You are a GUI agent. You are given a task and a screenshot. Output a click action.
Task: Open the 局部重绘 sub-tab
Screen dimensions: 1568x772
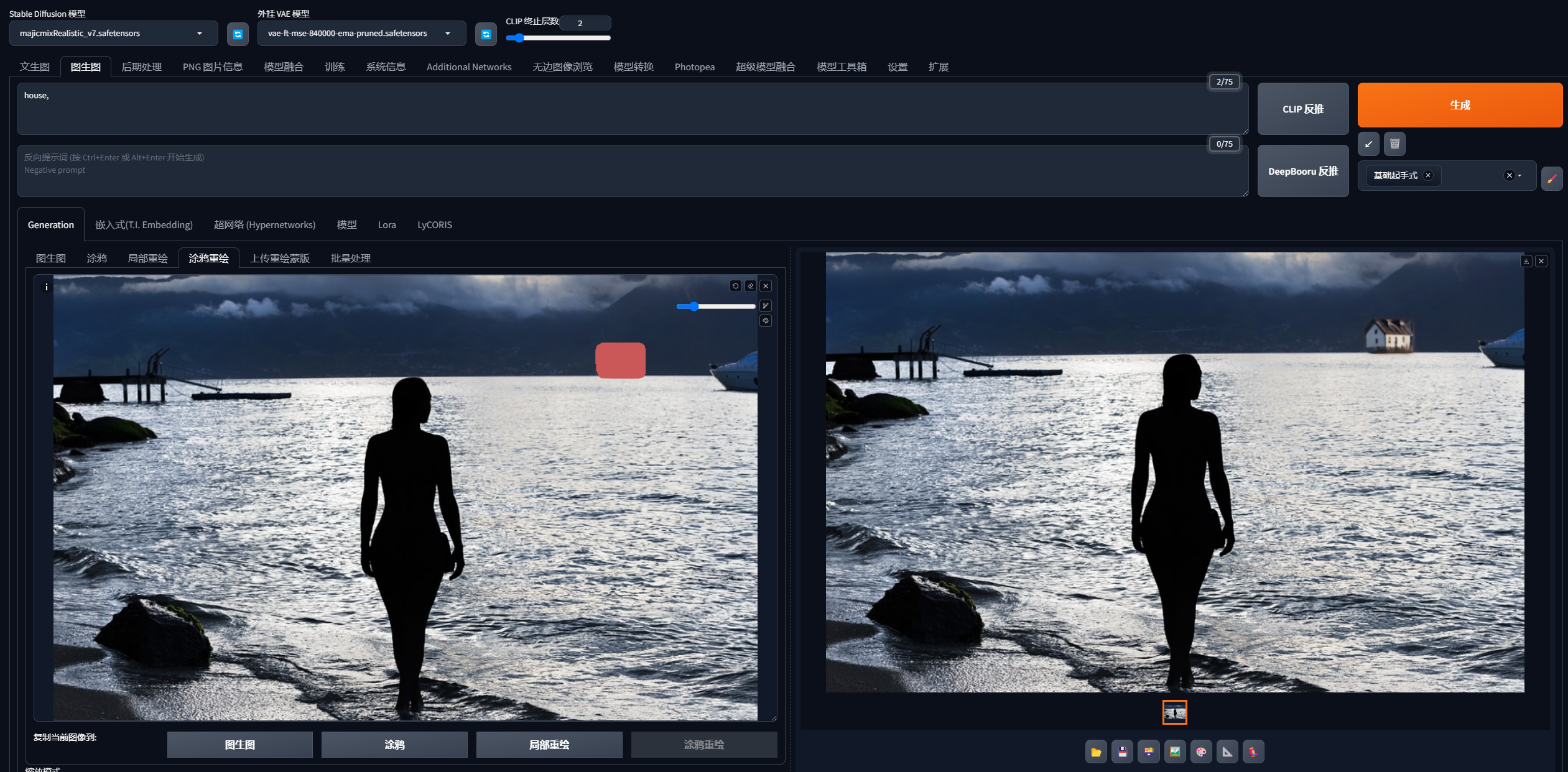click(147, 258)
